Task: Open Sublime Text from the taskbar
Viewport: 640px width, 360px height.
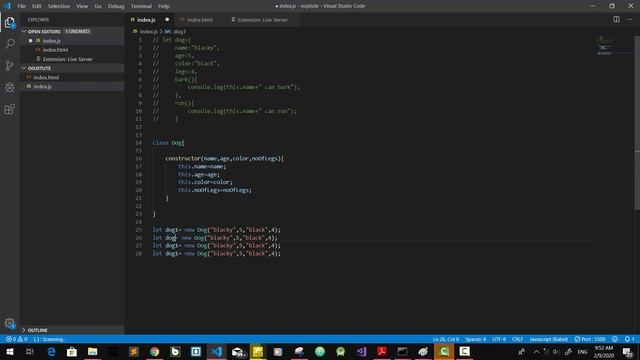Action: (134, 351)
